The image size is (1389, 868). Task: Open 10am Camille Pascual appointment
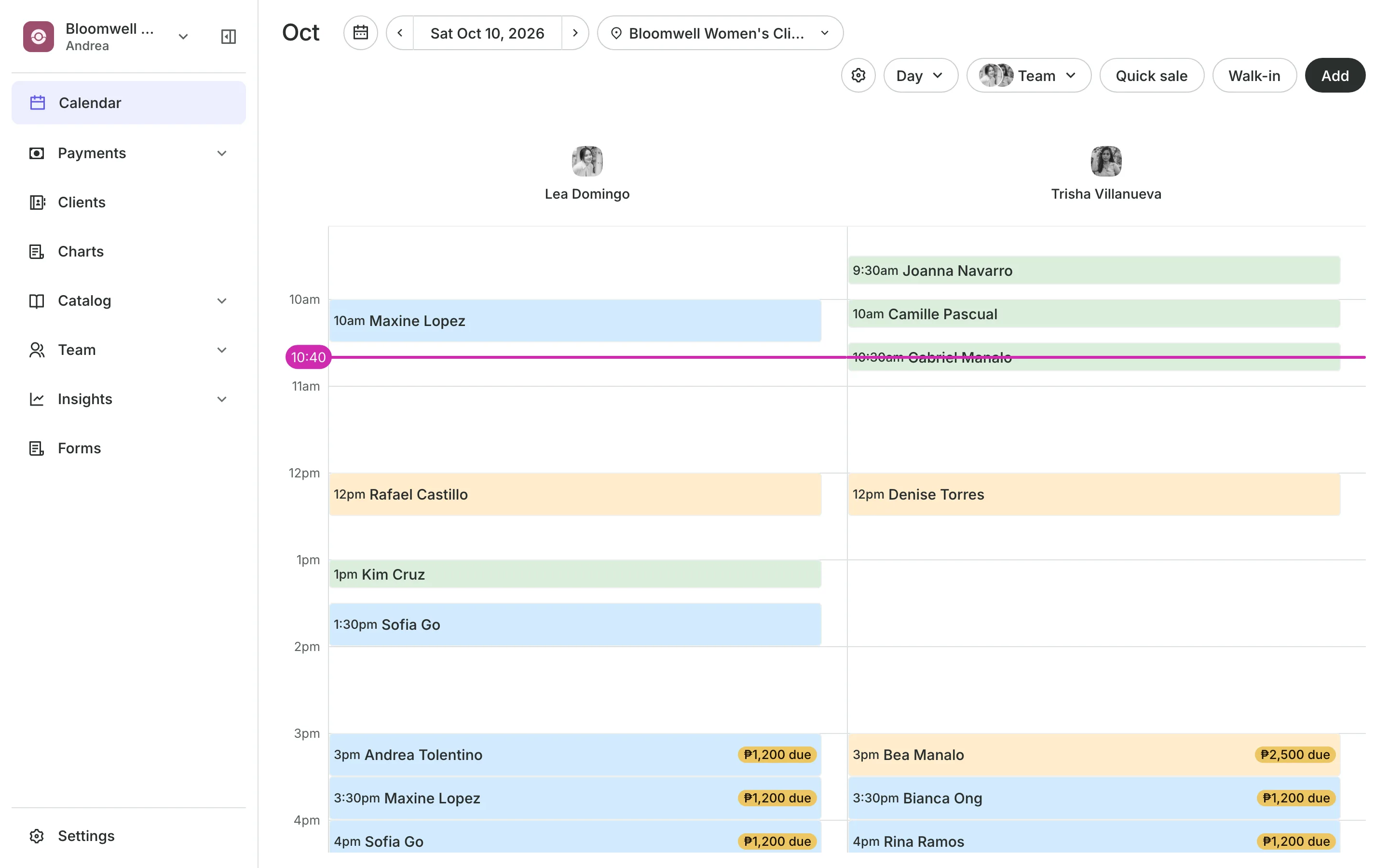tap(1094, 314)
